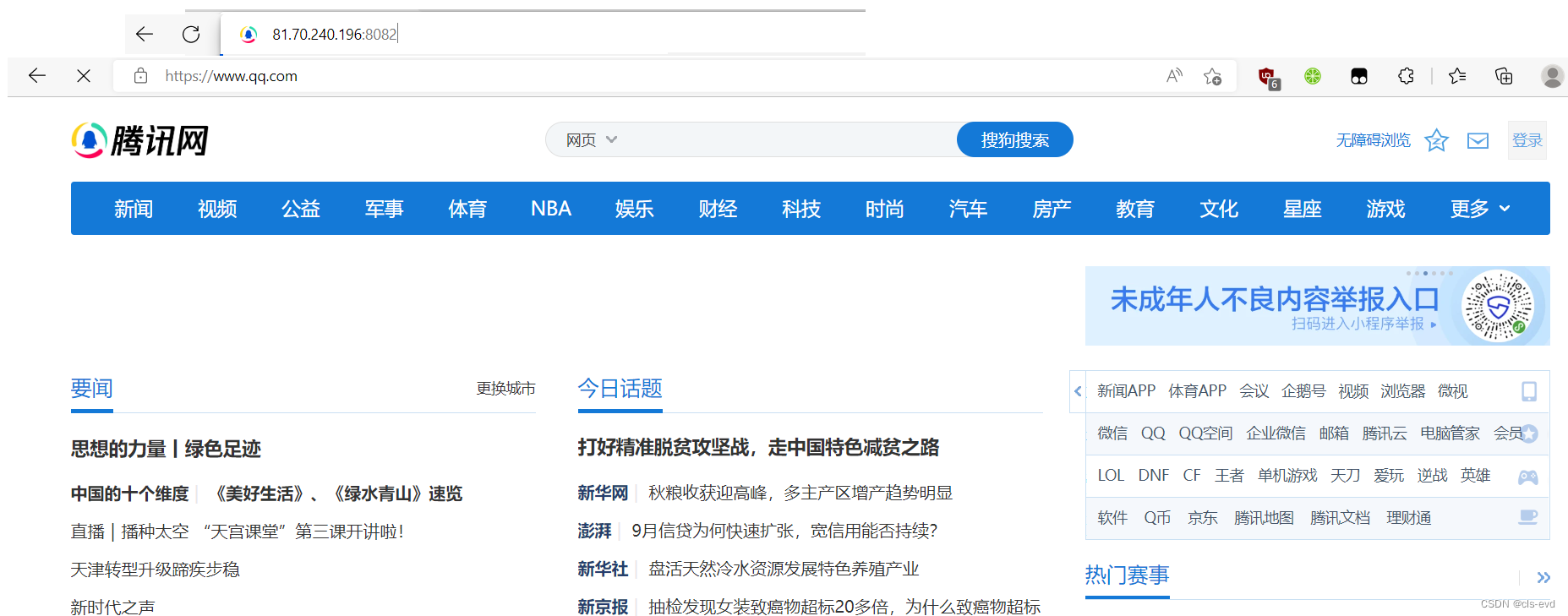
Task: Open the Extensions puzzle-piece menu
Action: point(1406,76)
